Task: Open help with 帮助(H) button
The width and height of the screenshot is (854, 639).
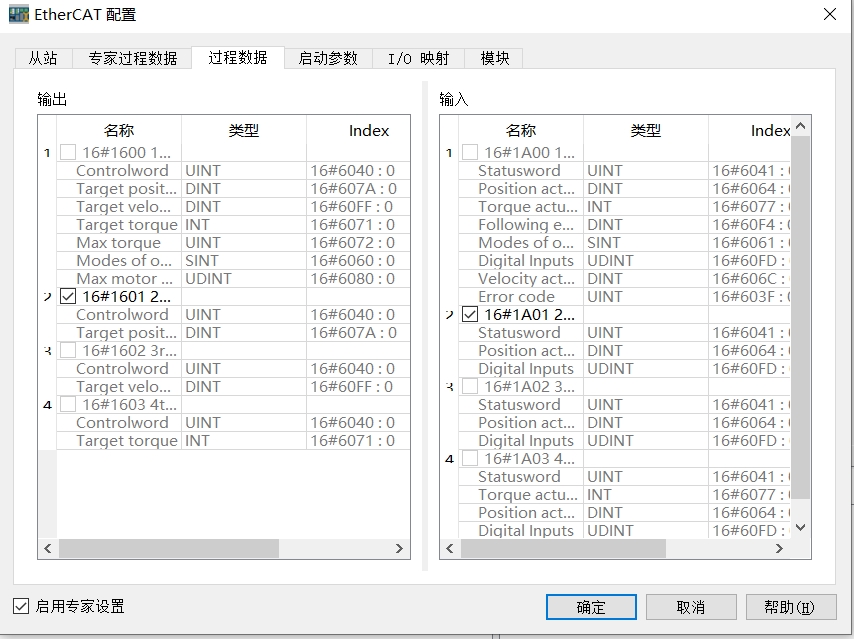Action: [791, 607]
